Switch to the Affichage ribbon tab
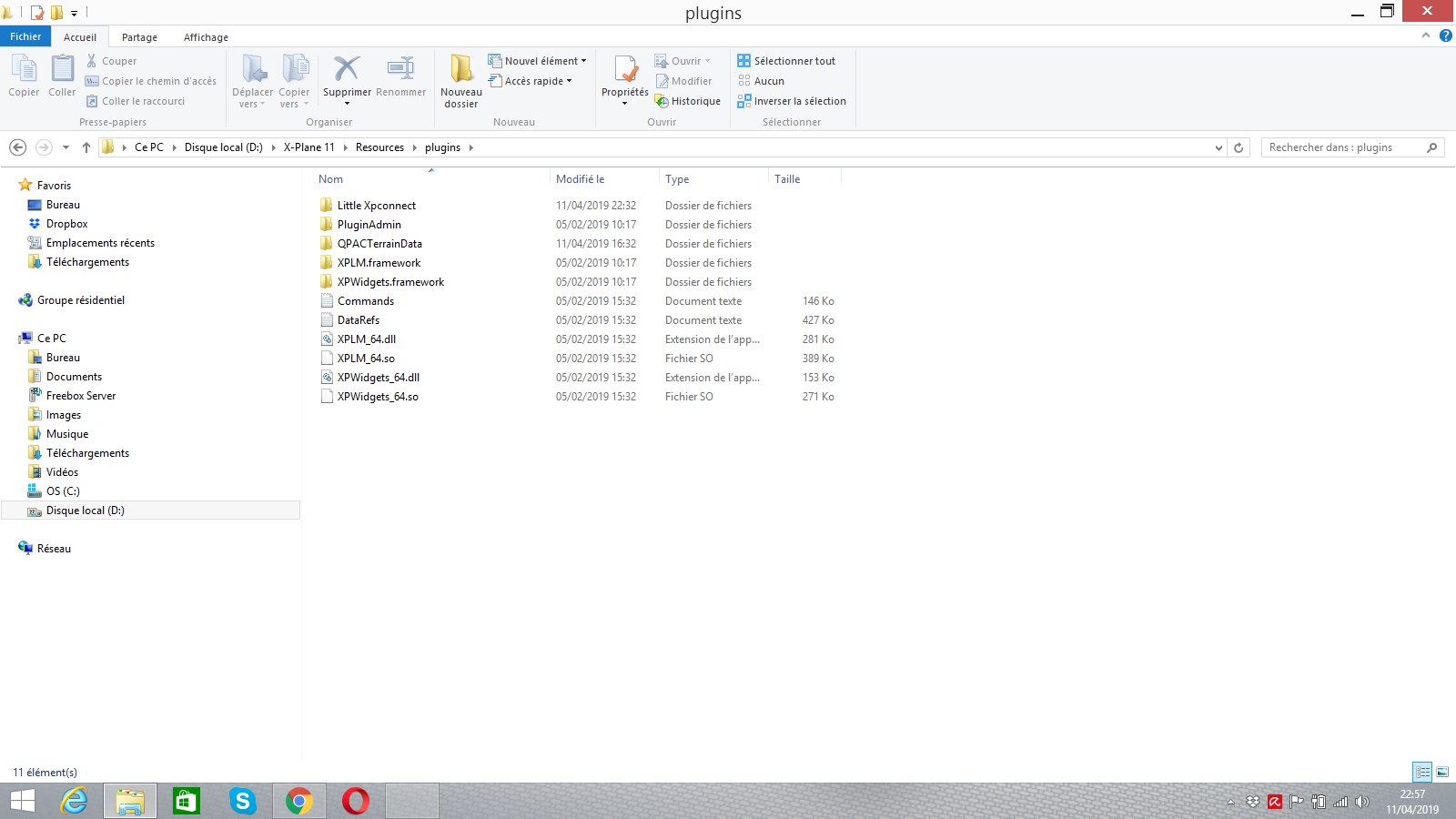Screen dimensions: 1456x819 pyautogui.click(x=206, y=37)
